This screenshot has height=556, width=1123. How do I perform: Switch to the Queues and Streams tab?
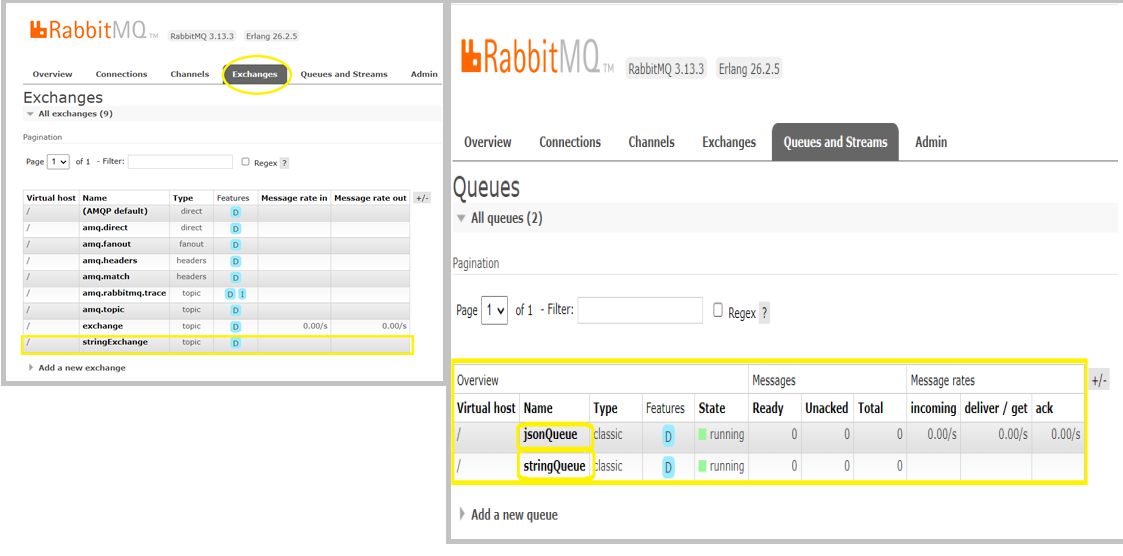pyautogui.click(x=835, y=142)
